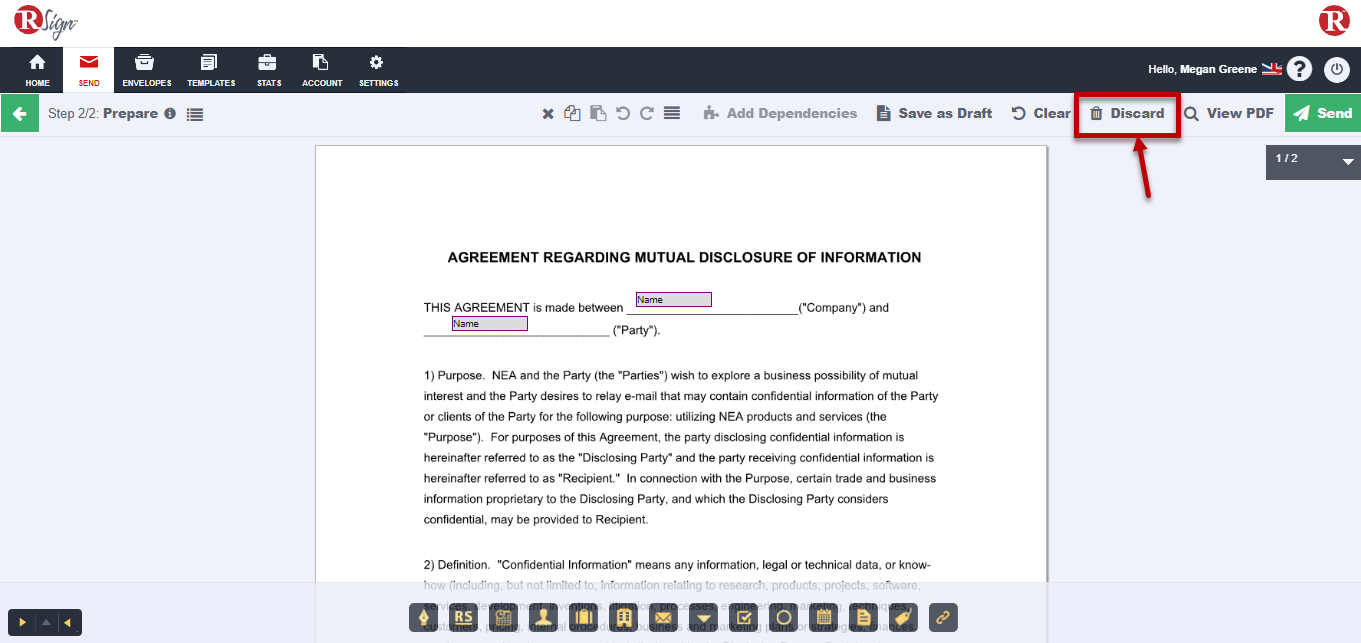Click the left-pointing arrow in bottom-left panel
Image resolution: width=1361 pixels, height=643 pixels.
68,623
